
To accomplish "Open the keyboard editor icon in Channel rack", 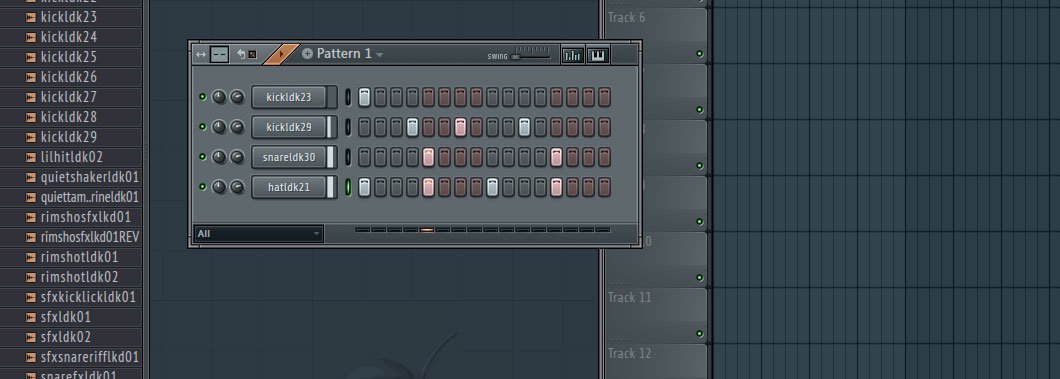I will coord(598,55).
